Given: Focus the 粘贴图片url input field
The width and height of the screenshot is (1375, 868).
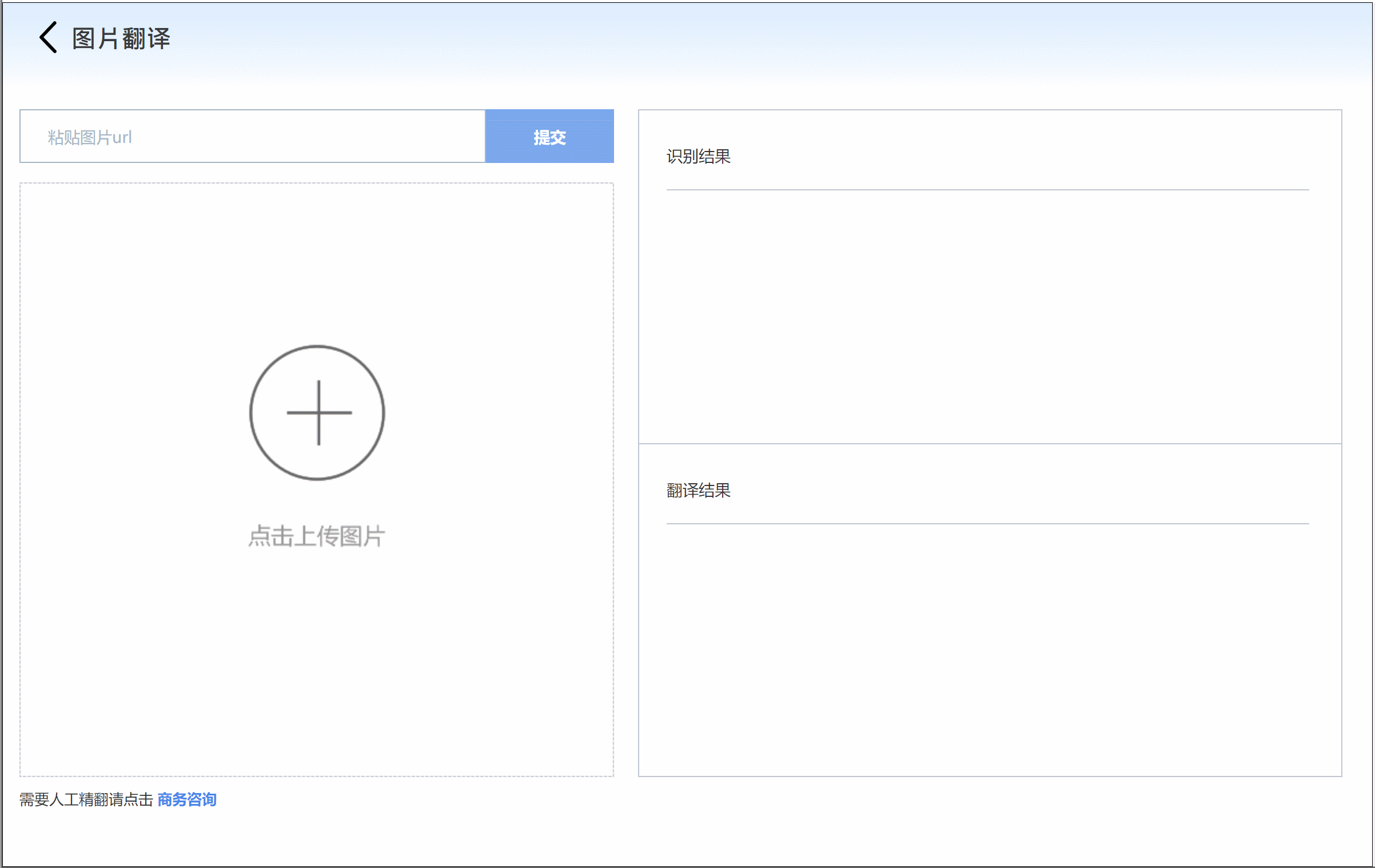Looking at the screenshot, I should pos(253,137).
